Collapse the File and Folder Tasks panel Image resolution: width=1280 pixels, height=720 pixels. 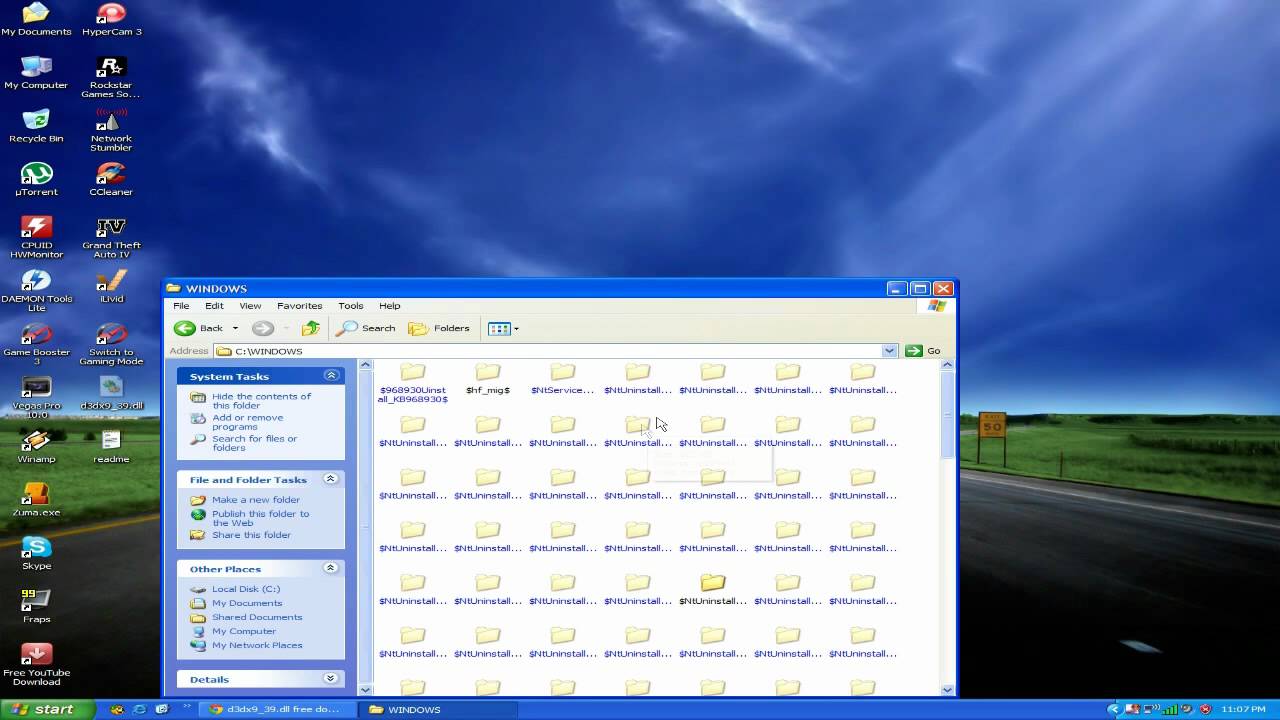point(330,479)
